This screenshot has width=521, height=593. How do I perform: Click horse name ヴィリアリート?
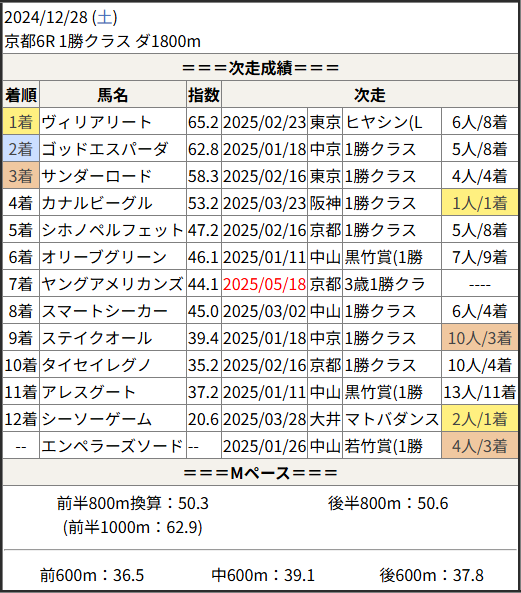click(96, 122)
